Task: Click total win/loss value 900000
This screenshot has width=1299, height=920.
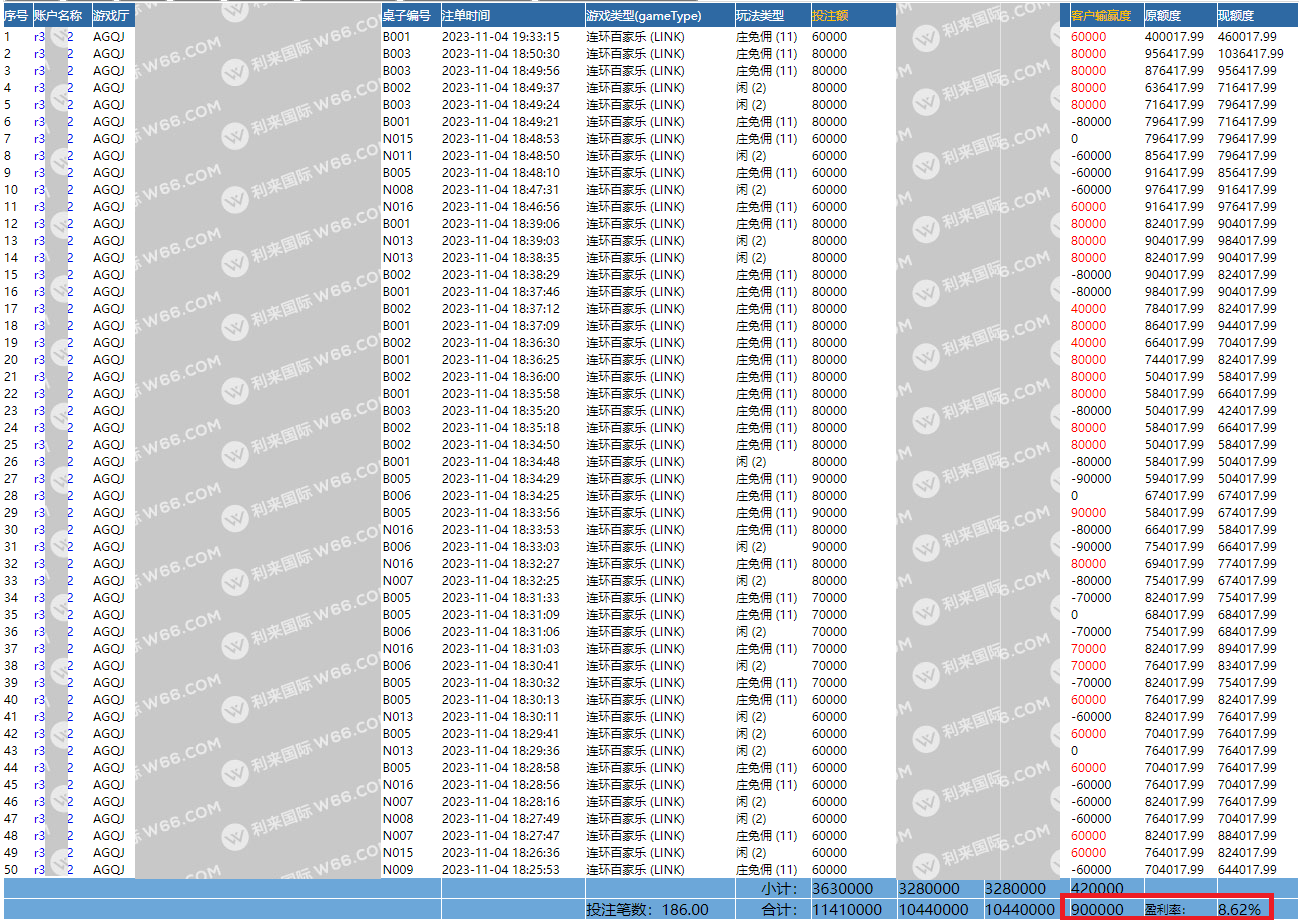Action: (x=1097, y=910)
